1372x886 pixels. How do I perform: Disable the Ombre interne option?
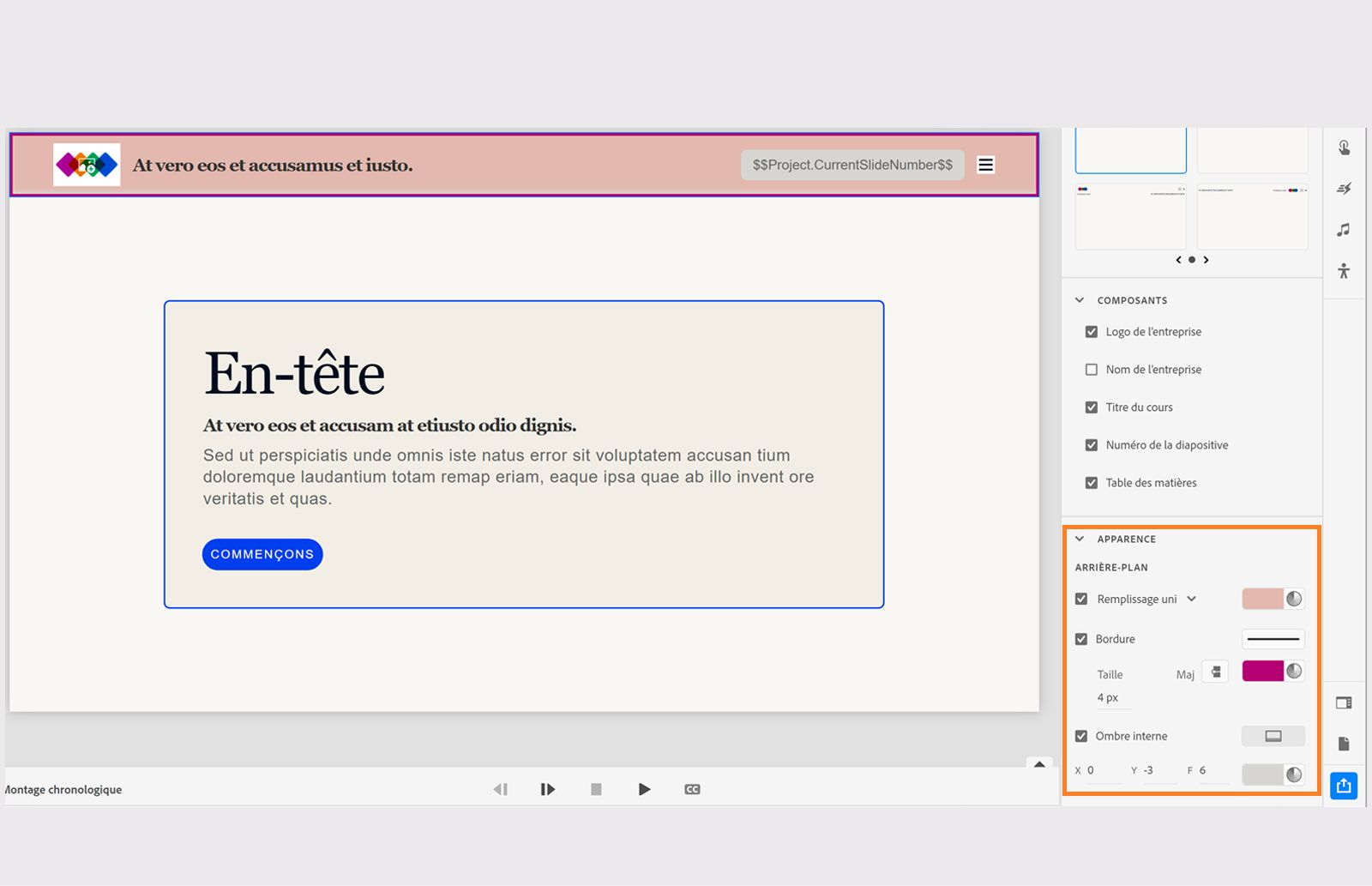pyautogui.click(x=1081, y=736)
